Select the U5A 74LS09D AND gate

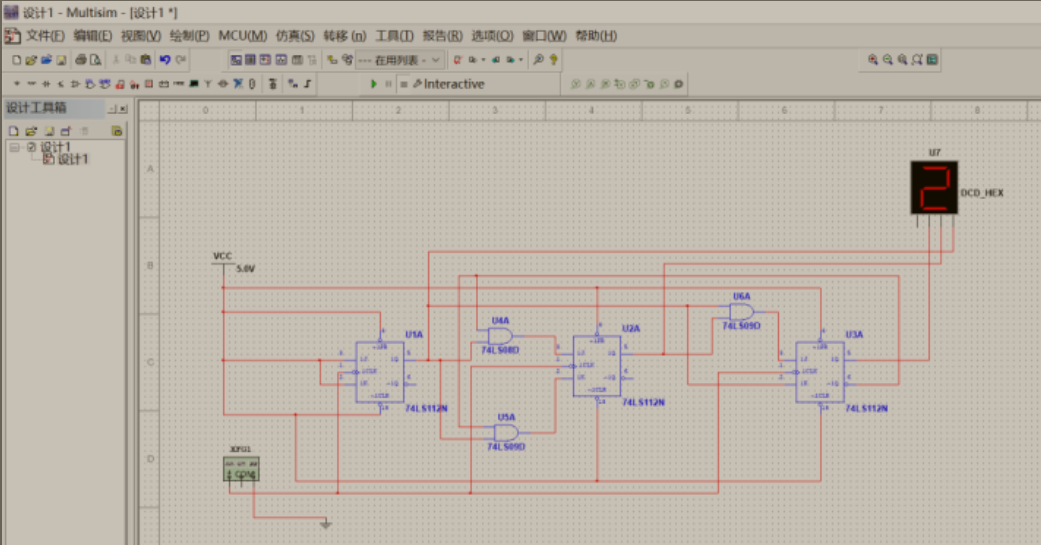(506, 433)
